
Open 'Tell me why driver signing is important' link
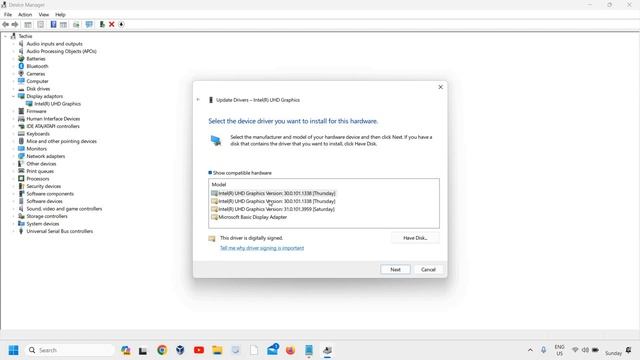point(262,248)
